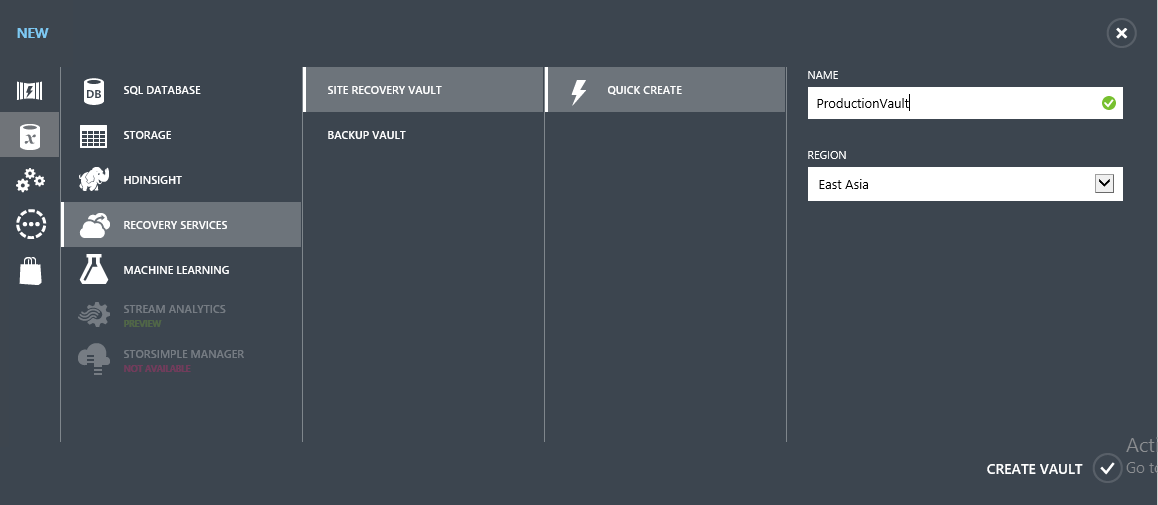
Task: Click the Network Services dotted circle icon
Action: pyautogui.click(x=30, y=225)
